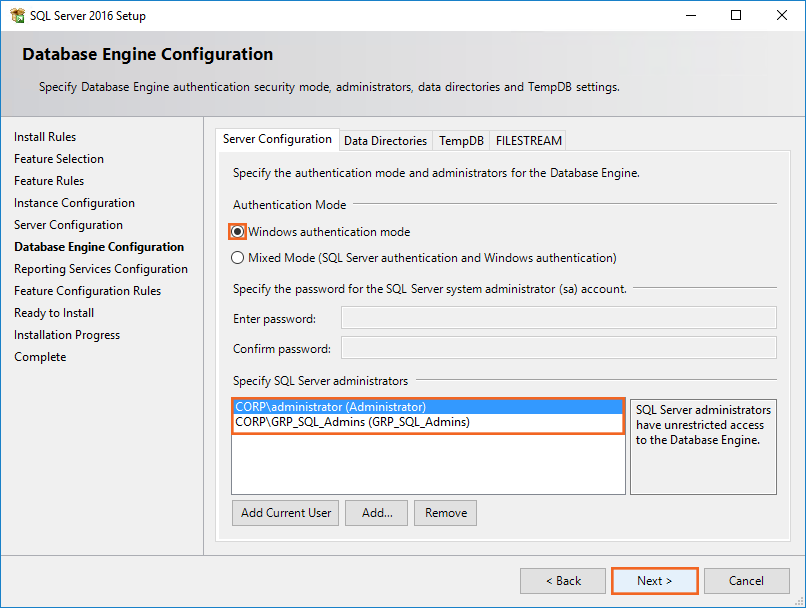Close the SQL Server 2016 Setup window

coord(782,15)
